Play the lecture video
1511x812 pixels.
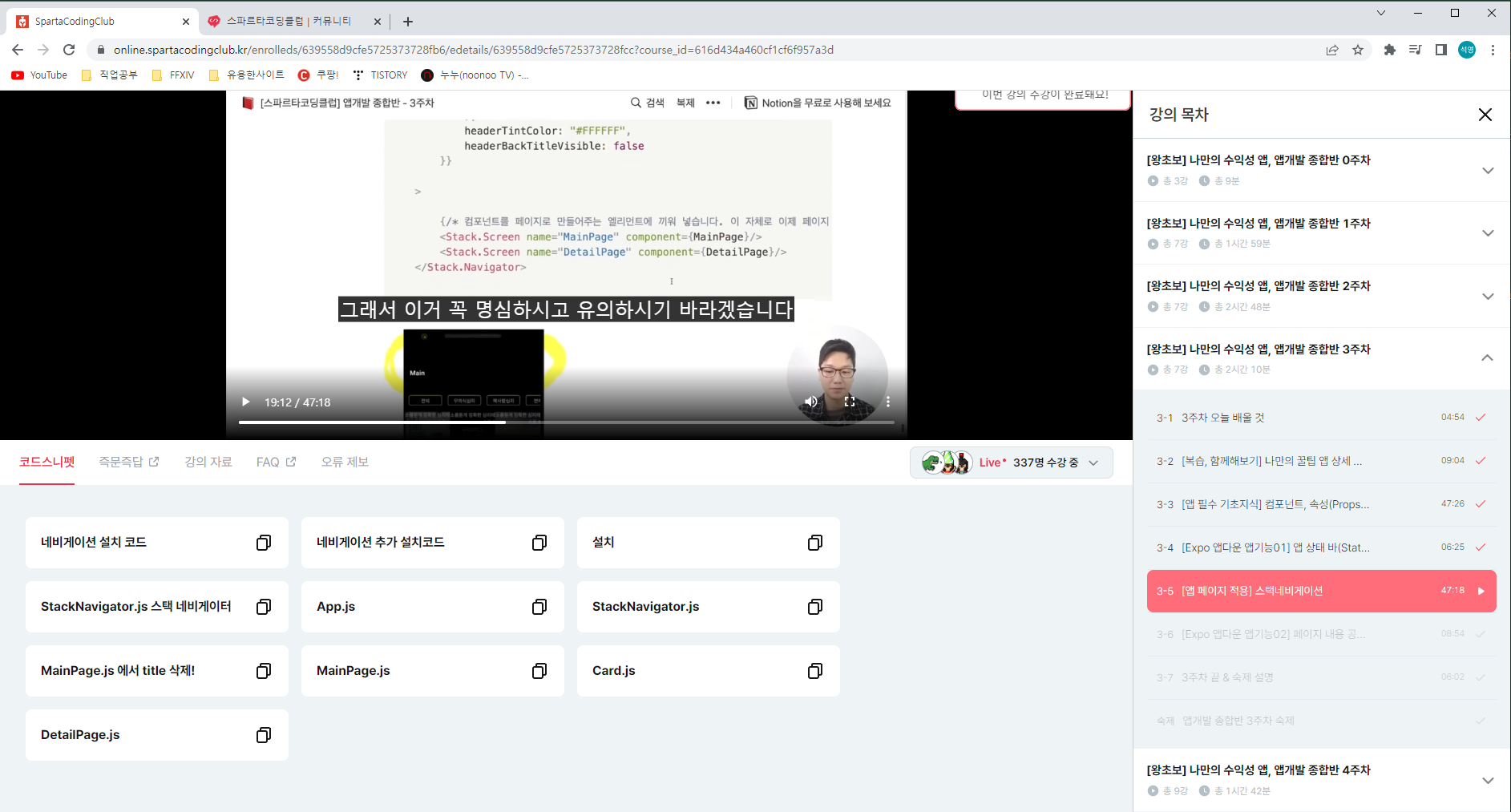246,402
